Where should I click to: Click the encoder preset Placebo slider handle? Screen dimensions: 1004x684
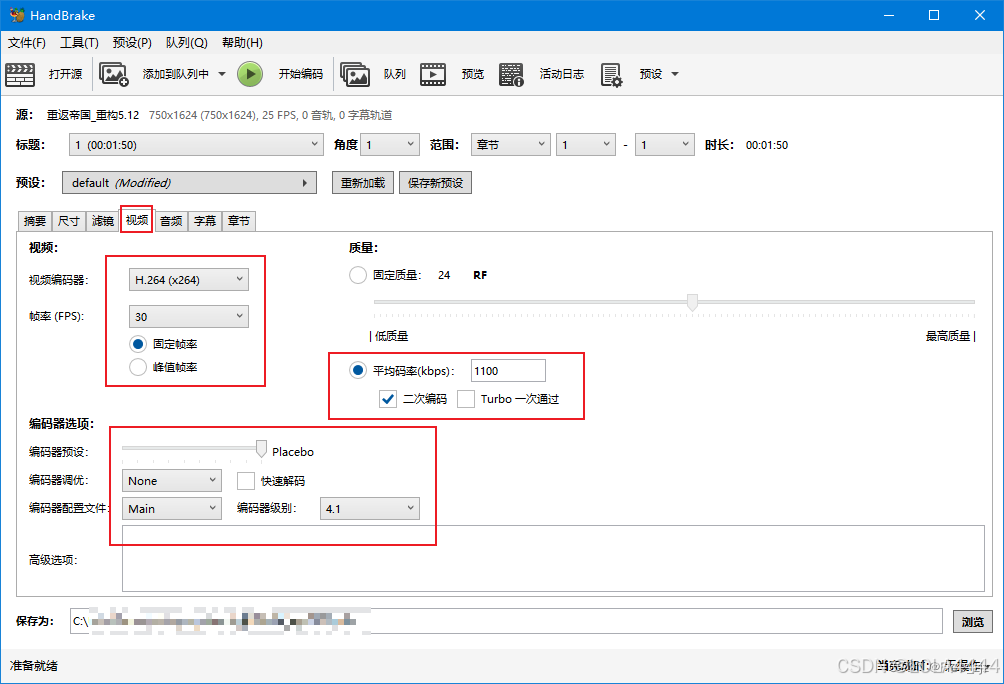[261, 448]
